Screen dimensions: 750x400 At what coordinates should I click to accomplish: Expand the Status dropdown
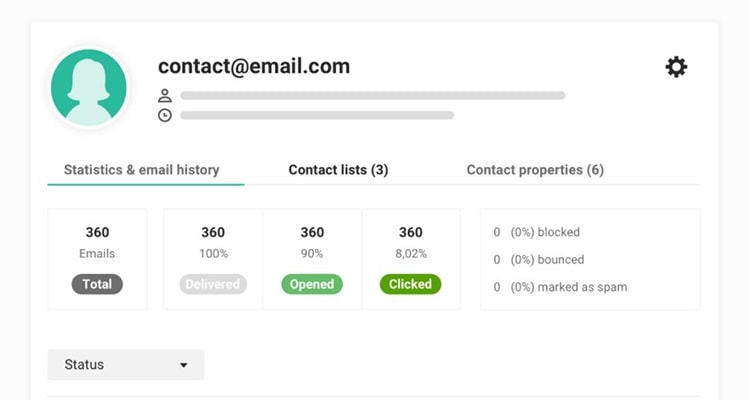[x=126, y=365]
